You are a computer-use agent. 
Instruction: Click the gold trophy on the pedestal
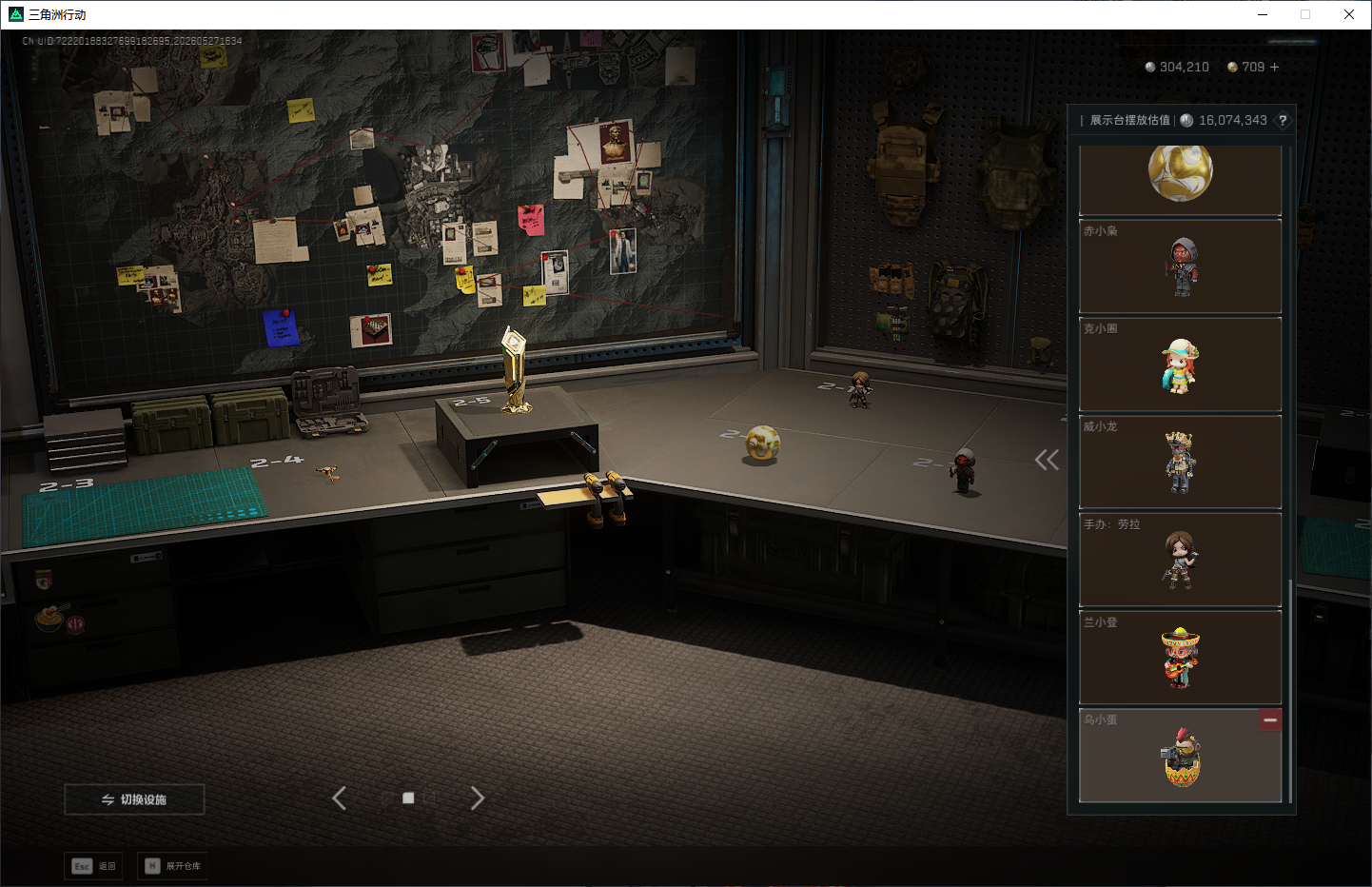tap(515, 370)
